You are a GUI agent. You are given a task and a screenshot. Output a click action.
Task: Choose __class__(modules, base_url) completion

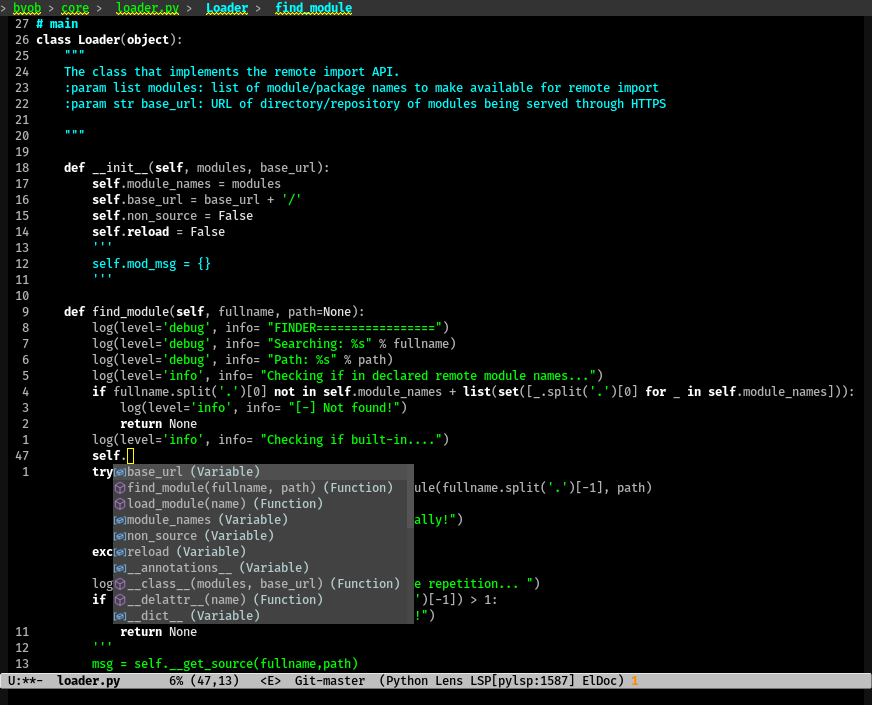tap(260, 584)
